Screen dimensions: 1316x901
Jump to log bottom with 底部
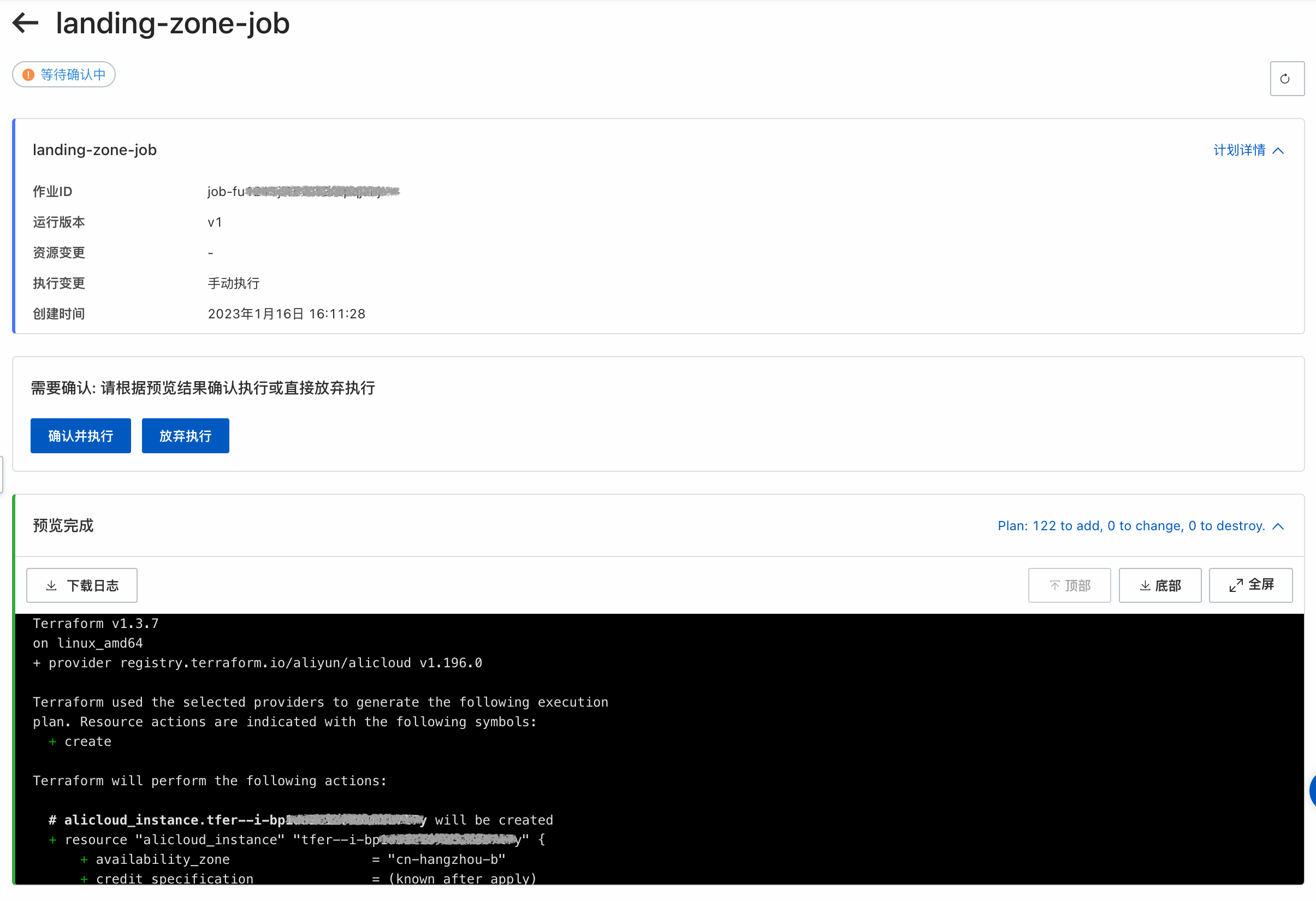click(1160, 585)
